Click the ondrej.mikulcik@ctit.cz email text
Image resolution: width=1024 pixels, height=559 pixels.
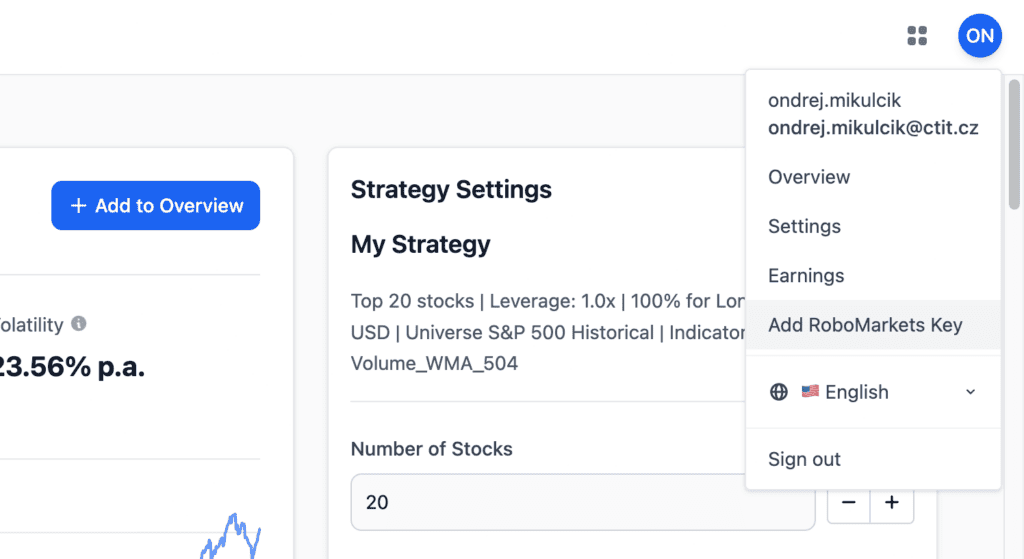873,128
